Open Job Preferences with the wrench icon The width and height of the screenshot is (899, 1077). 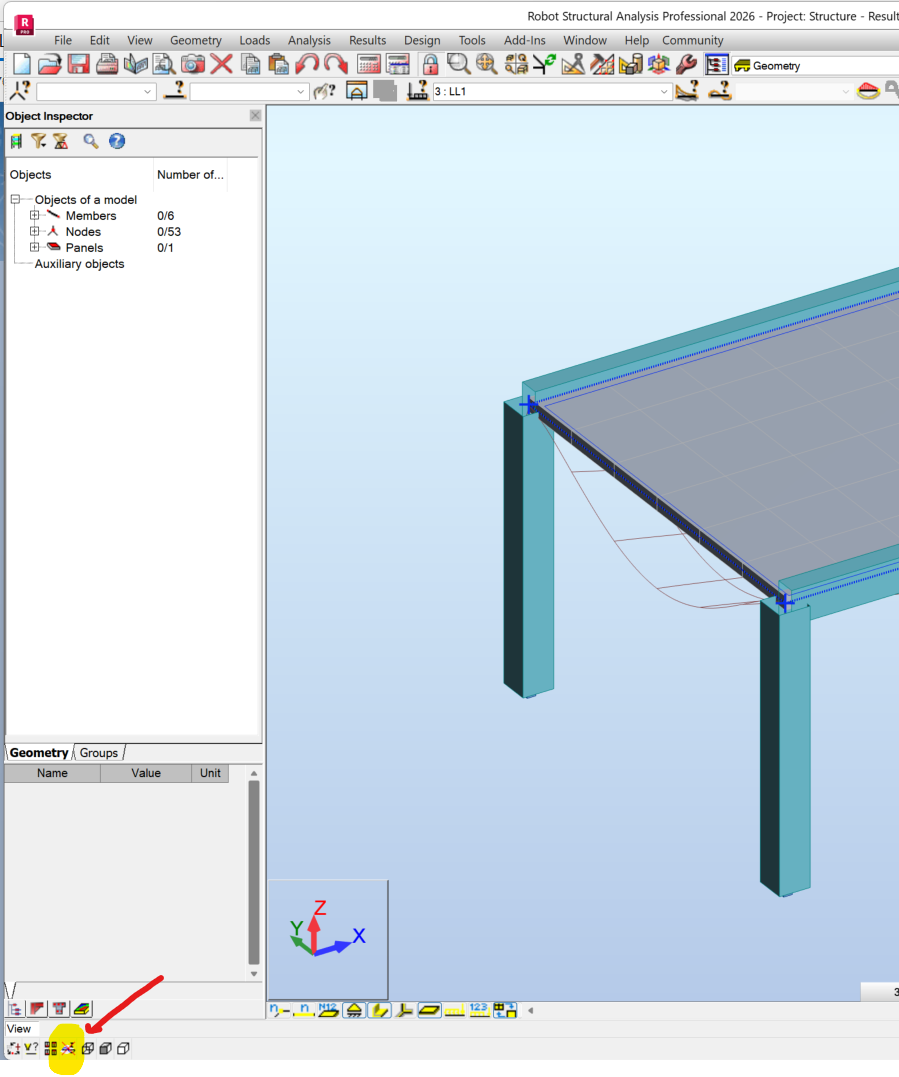[x=686, y=64]
